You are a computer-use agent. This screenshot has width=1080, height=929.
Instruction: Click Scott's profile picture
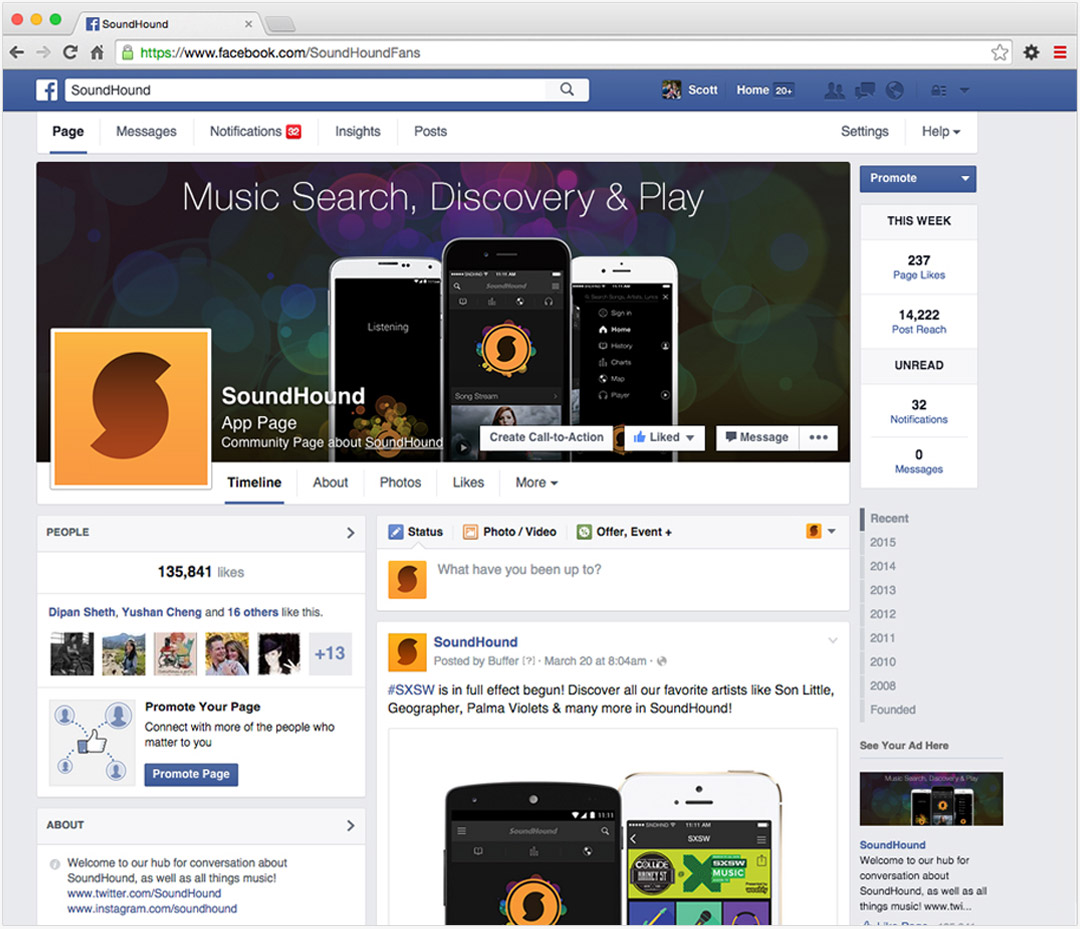click(671, 90)
